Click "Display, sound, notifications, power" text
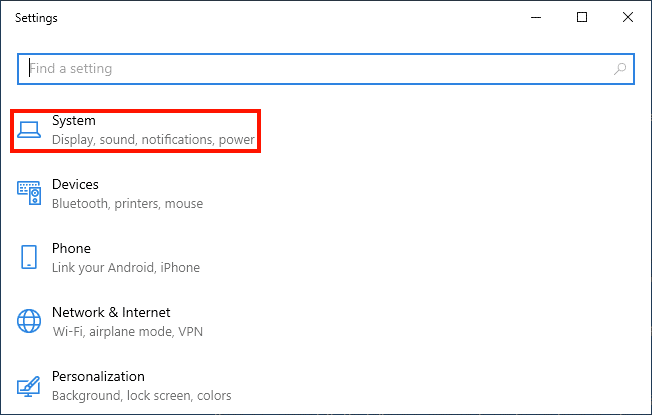This screenshot has width=652, height=415. [x=153, y=140]
